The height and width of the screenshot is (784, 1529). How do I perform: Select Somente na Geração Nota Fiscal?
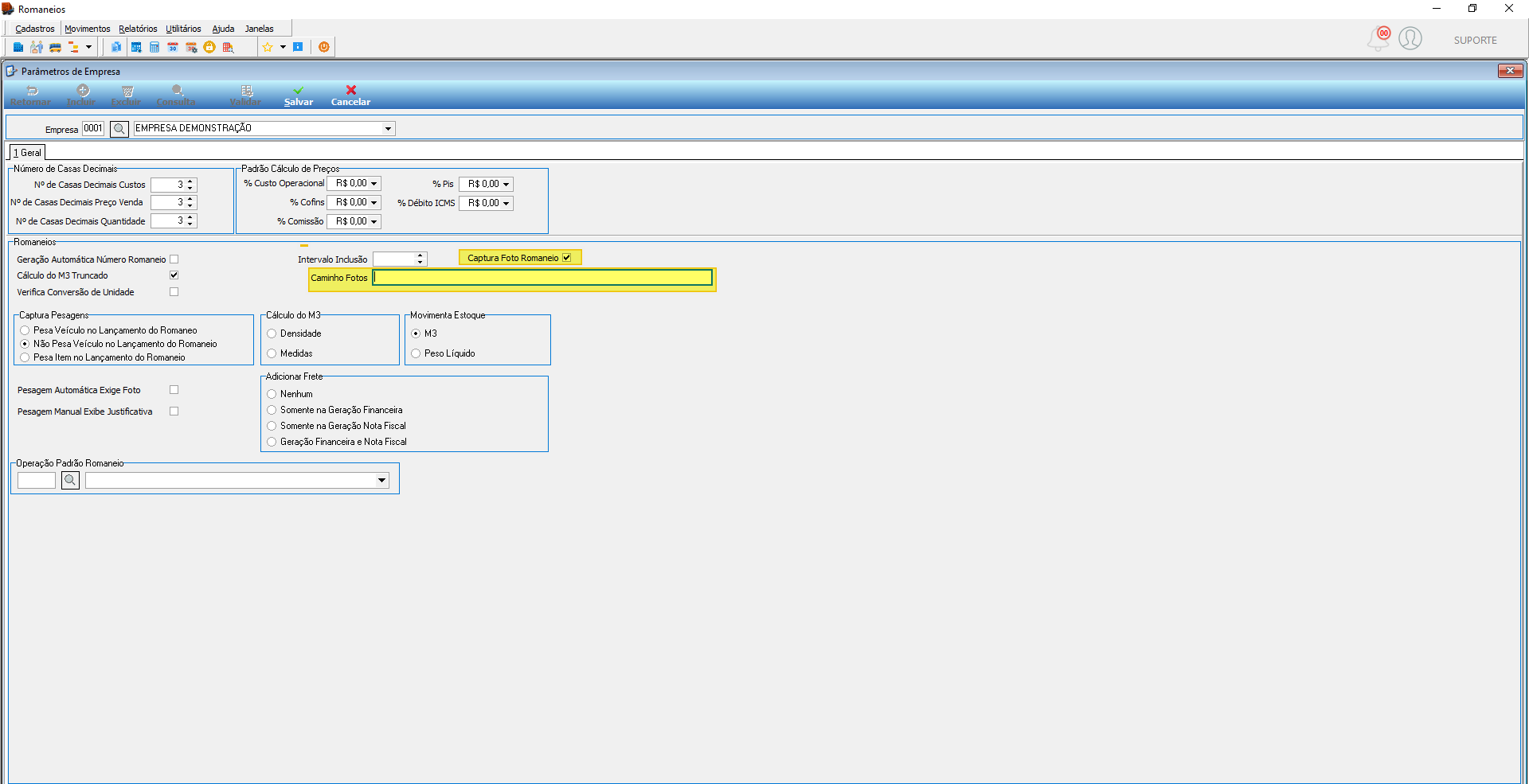coord(272,426)
